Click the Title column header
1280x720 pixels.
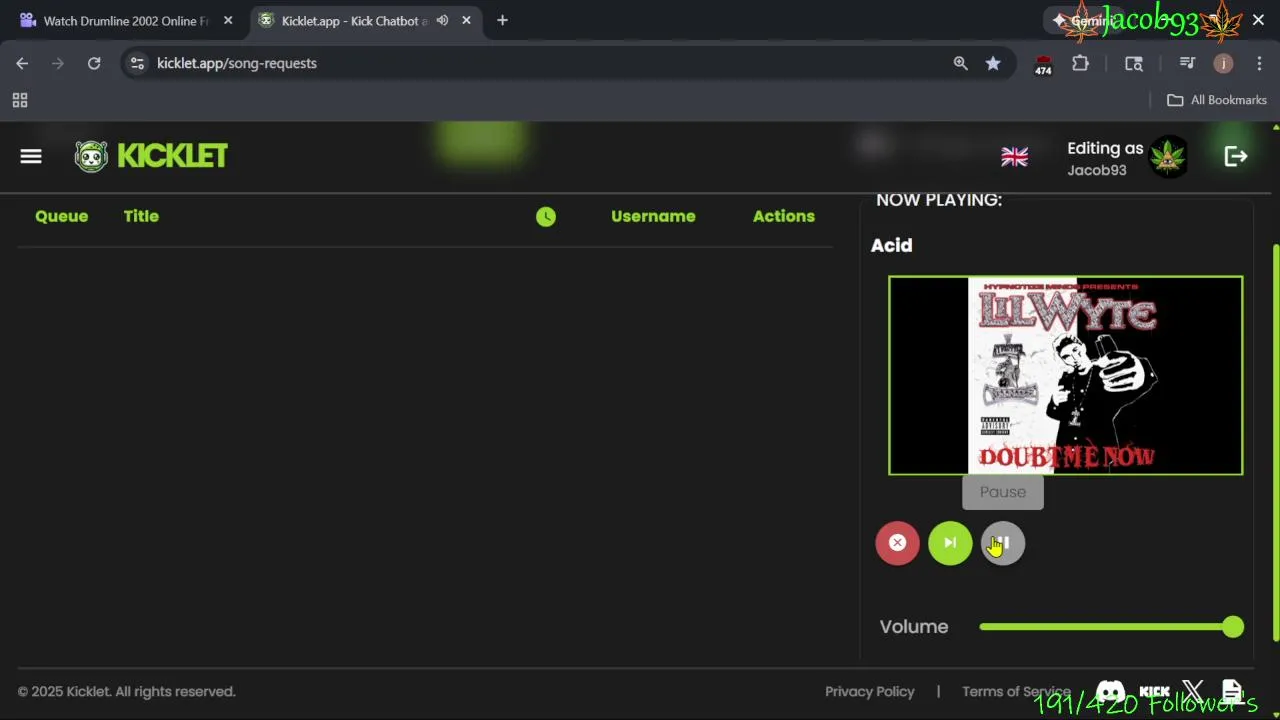(141, 216)
